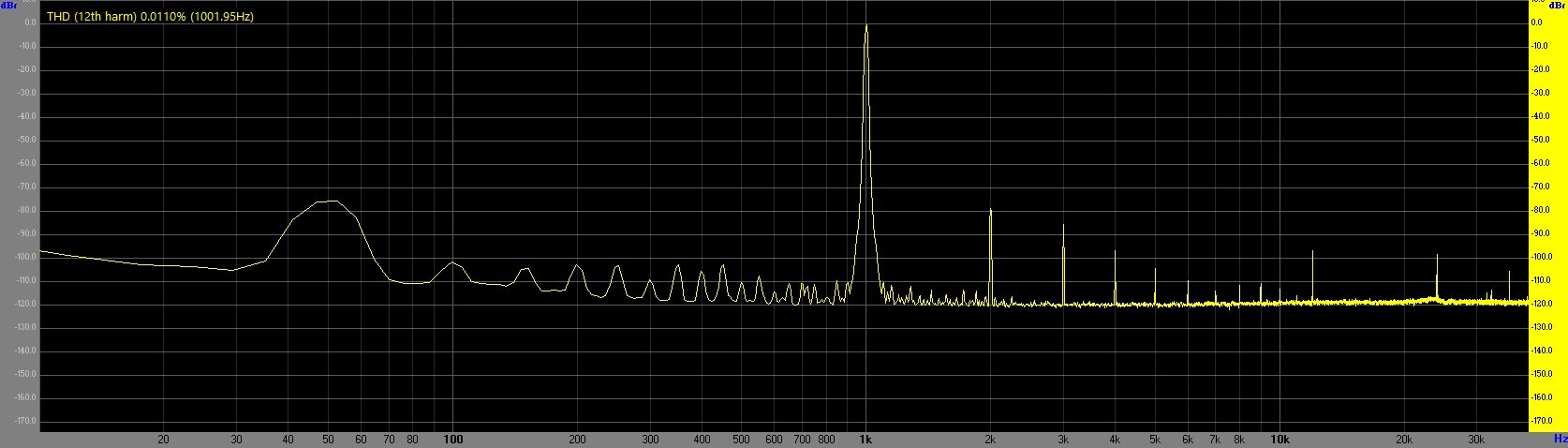Click the 3k frequency axis label

1063,439
